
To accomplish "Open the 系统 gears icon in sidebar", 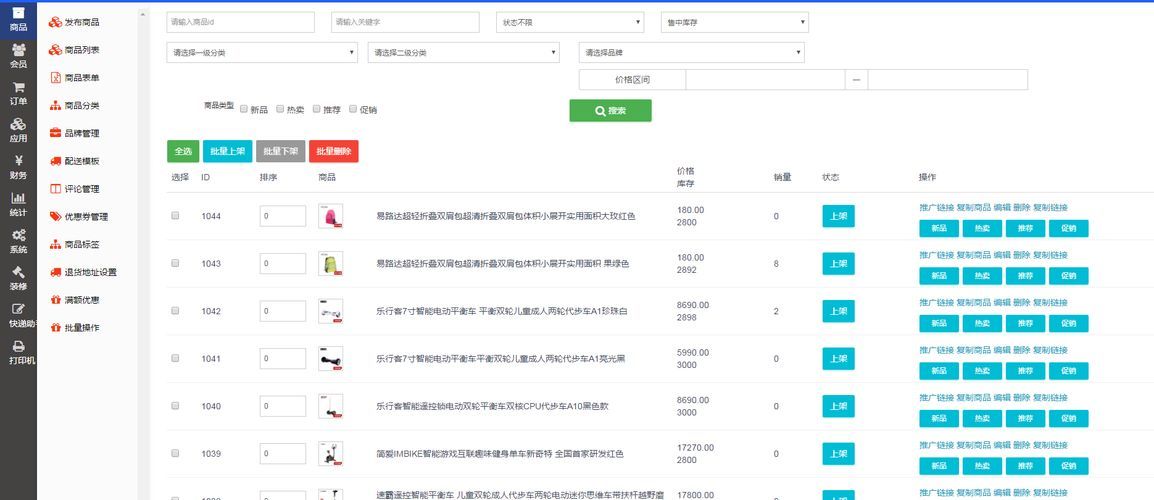I will (18, 235).
